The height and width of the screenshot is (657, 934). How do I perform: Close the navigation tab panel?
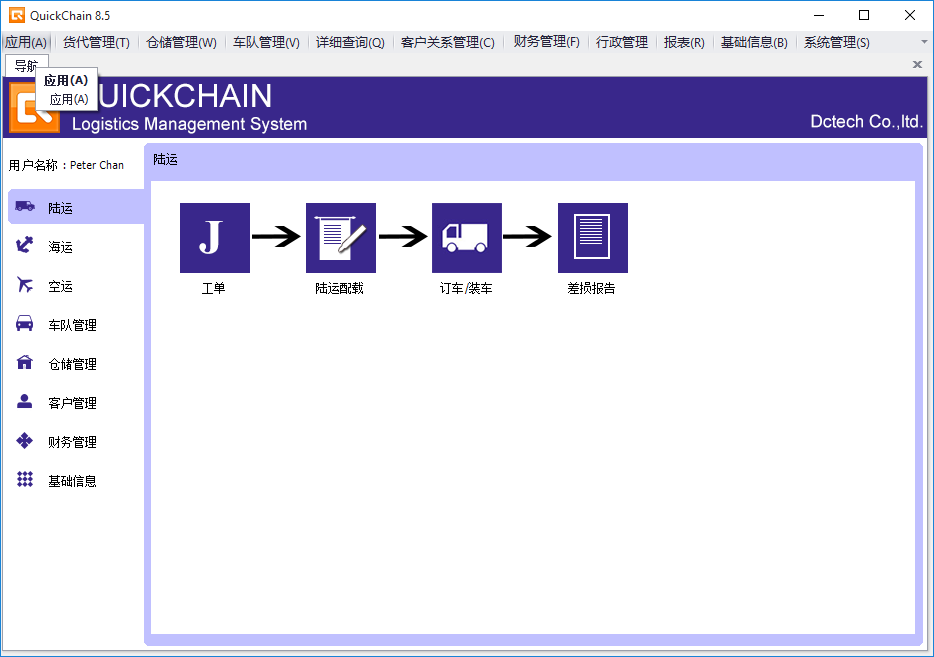[x=917, y=64]
